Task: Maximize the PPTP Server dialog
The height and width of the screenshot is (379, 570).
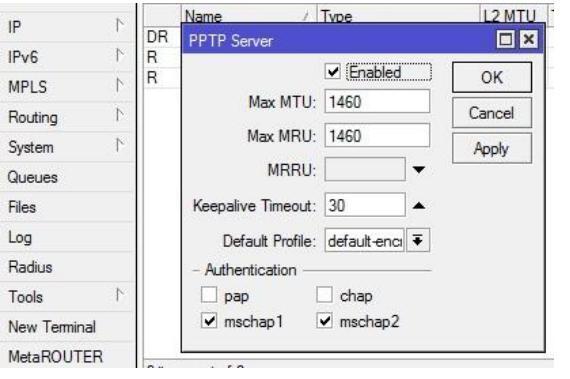Action: click(x=506, y=39)
